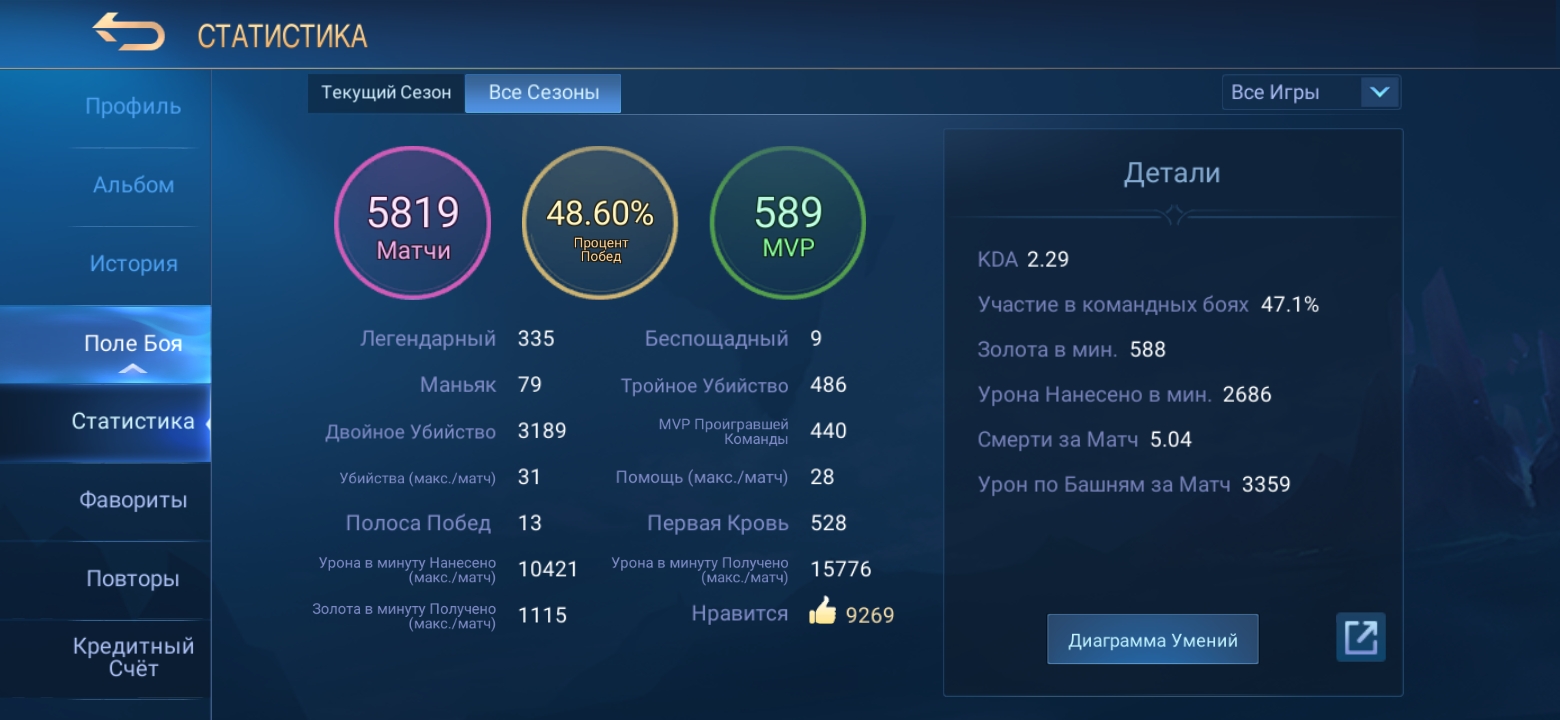This screenshot has height=720, width=1560.
Task: Select the Все Сезоны tab
Action: click(543, 93)
